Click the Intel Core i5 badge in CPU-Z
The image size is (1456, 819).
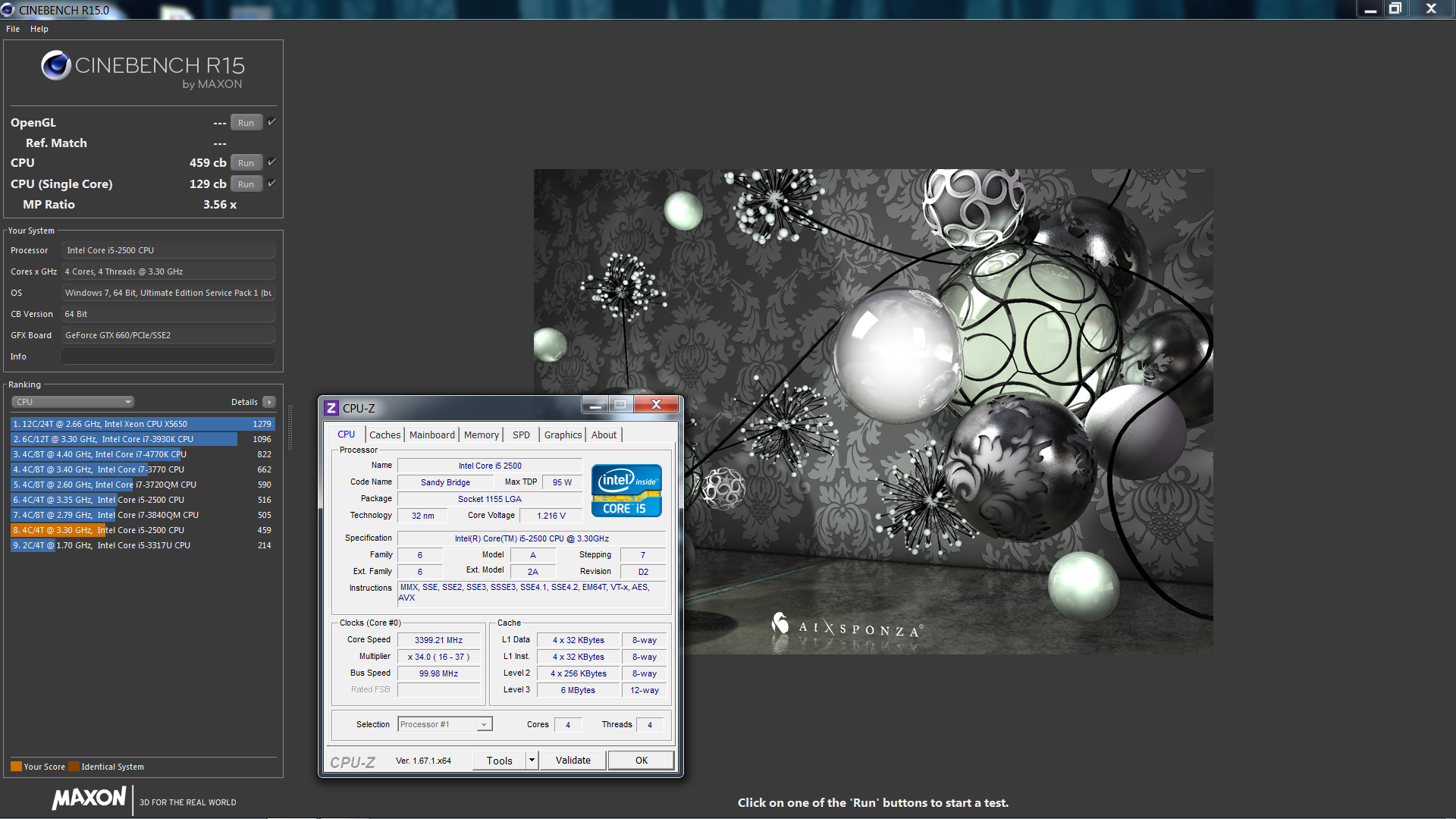626,491
